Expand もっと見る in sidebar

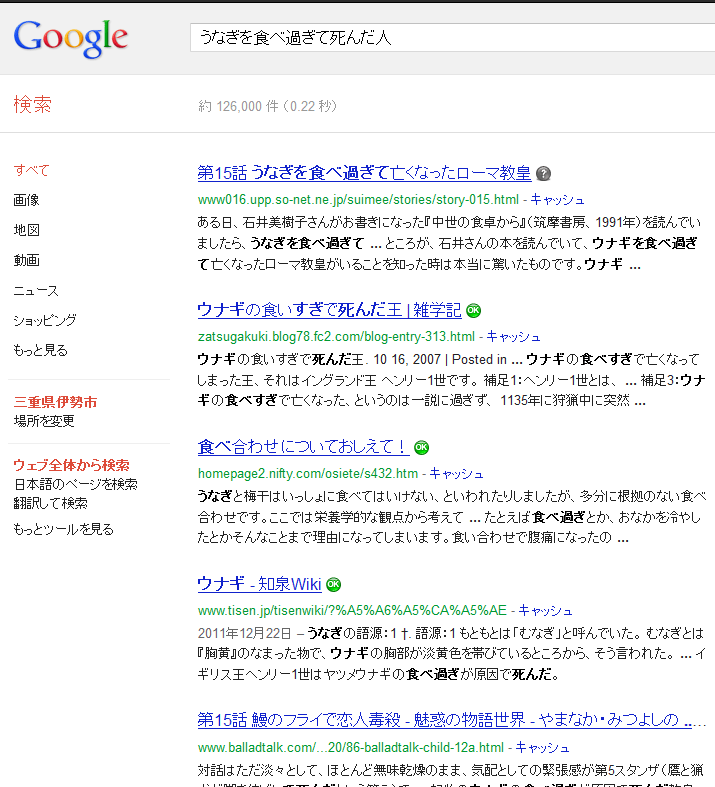click(x=41, y=350)
